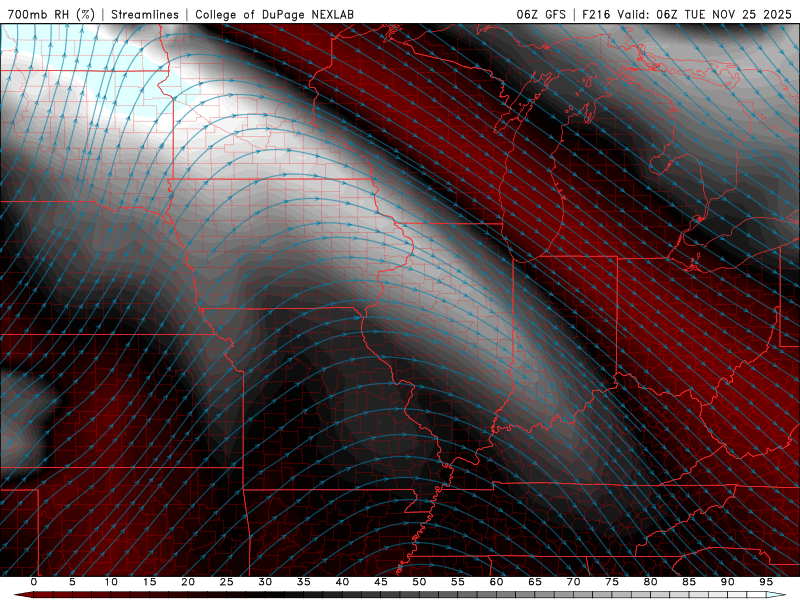Click the '80' colorbar scale label
This screenshot has height=600, width=800.
651,582
